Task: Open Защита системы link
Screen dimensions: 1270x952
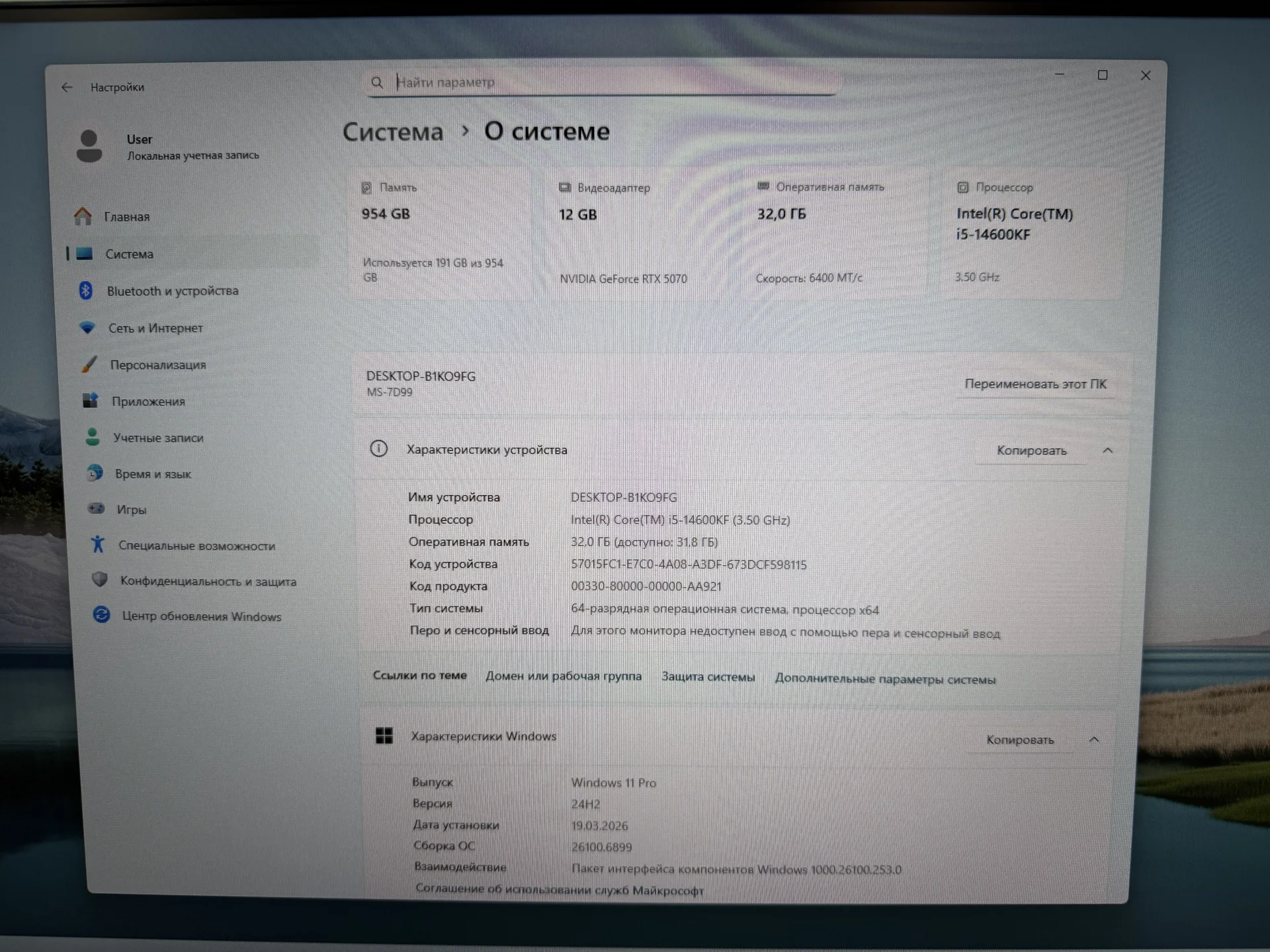Action: [708, 677]
